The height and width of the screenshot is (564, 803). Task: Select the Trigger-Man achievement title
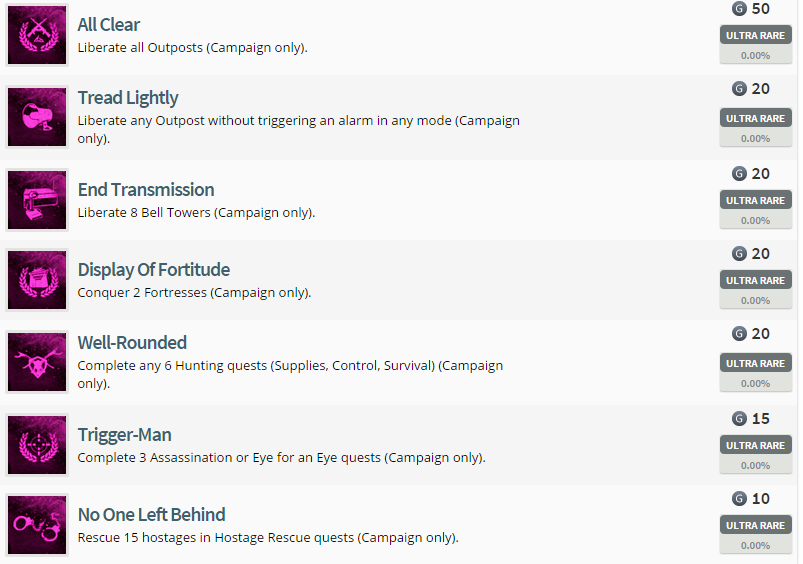pos(124,435)
